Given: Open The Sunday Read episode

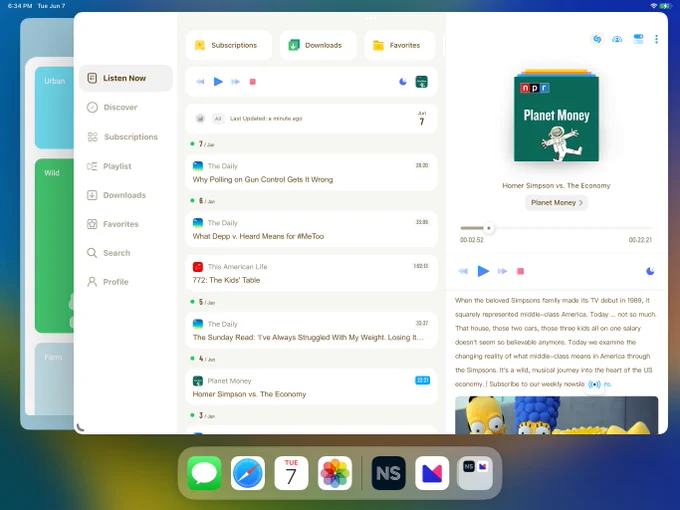Looking at the screenshot, I should [x=311, y=330].
